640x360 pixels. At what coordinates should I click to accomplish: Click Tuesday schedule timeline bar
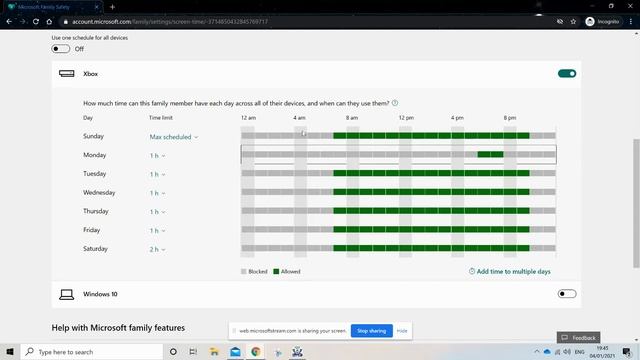pyautogui.click(x=398, y=173)
